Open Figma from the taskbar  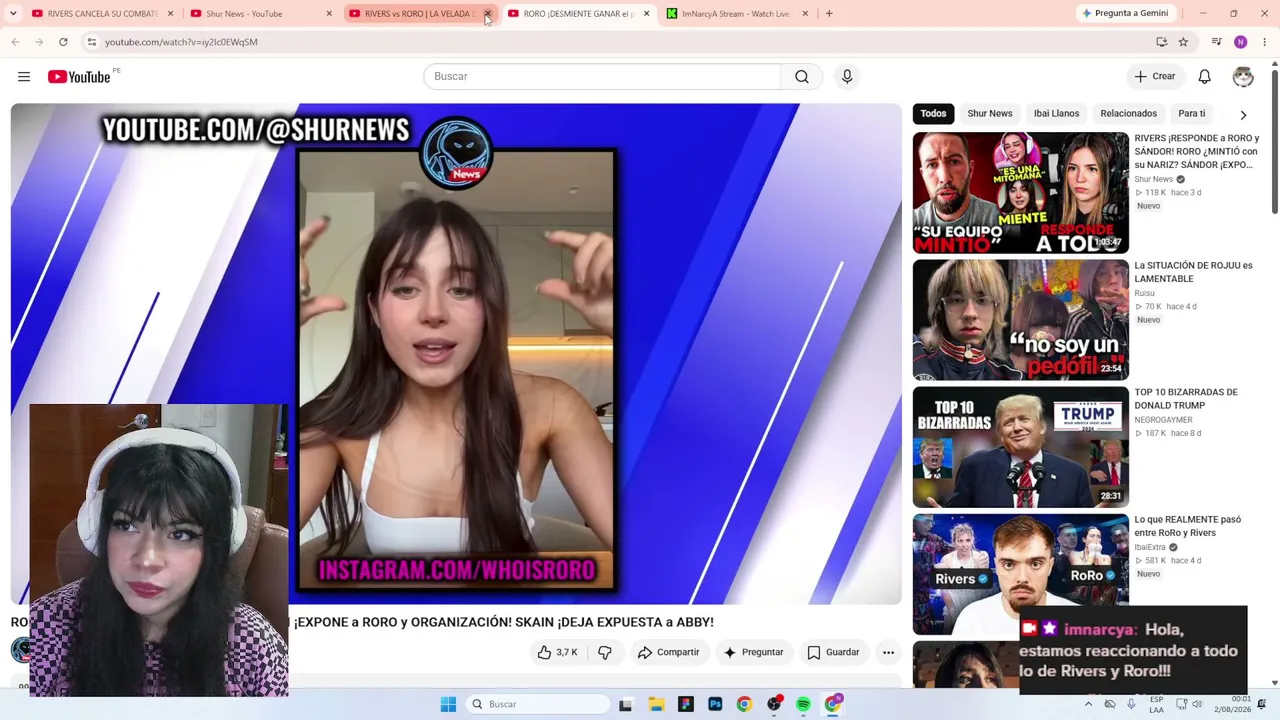tap(686, 704)
